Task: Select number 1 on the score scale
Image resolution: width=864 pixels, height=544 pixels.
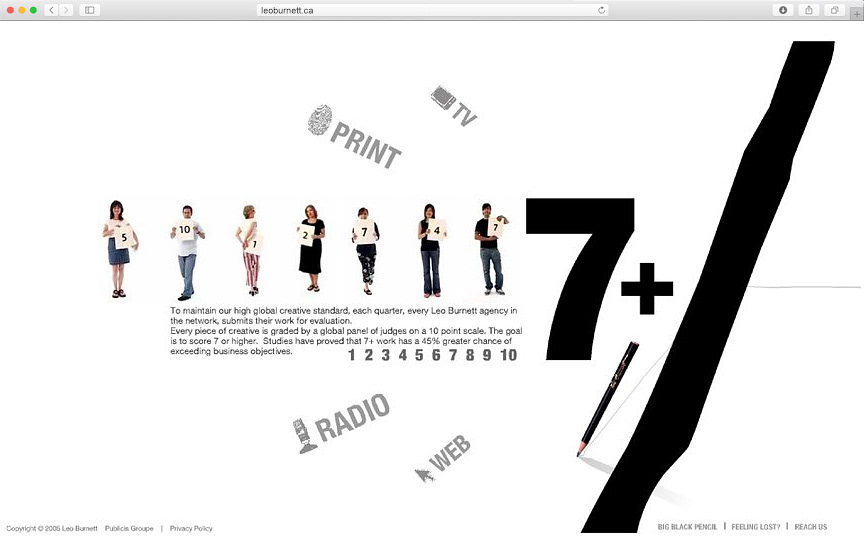Action: click(352, 355)
